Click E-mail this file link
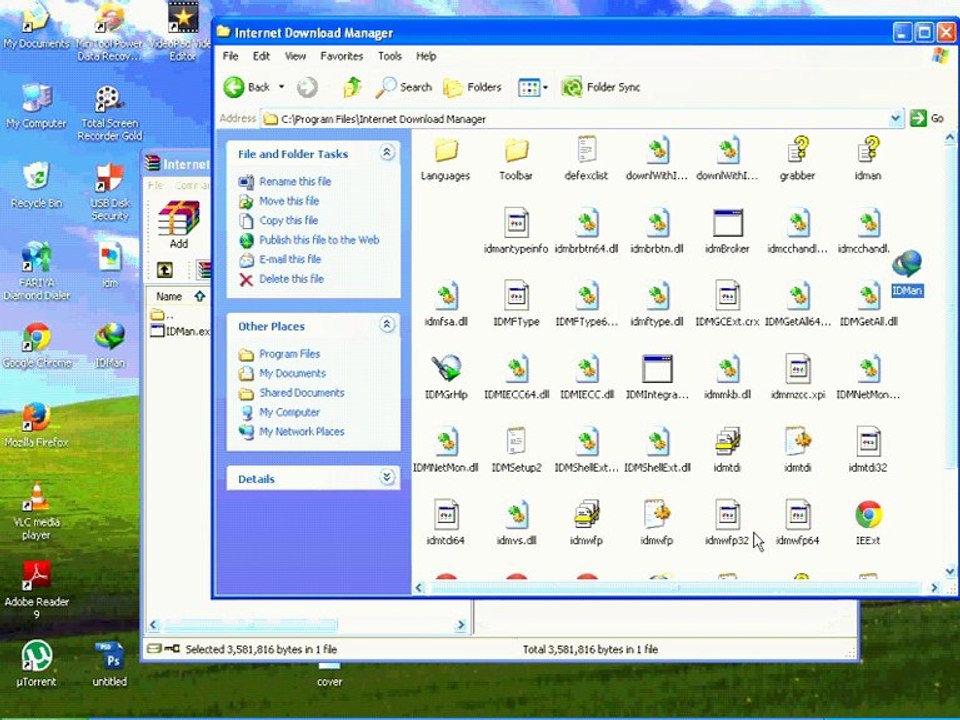960x720 pixels. (x=290, y=259)
